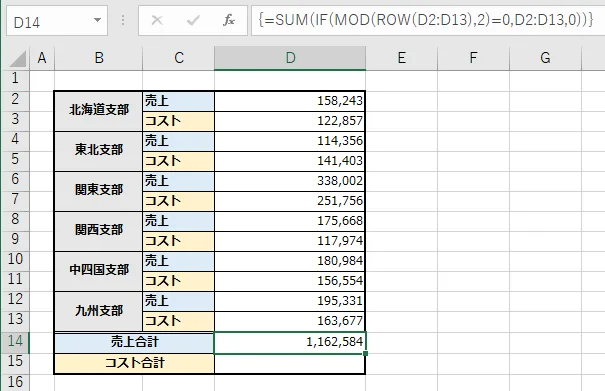Select column G header
The width and height of the screenshot is (605, 391).
point(545,58)
